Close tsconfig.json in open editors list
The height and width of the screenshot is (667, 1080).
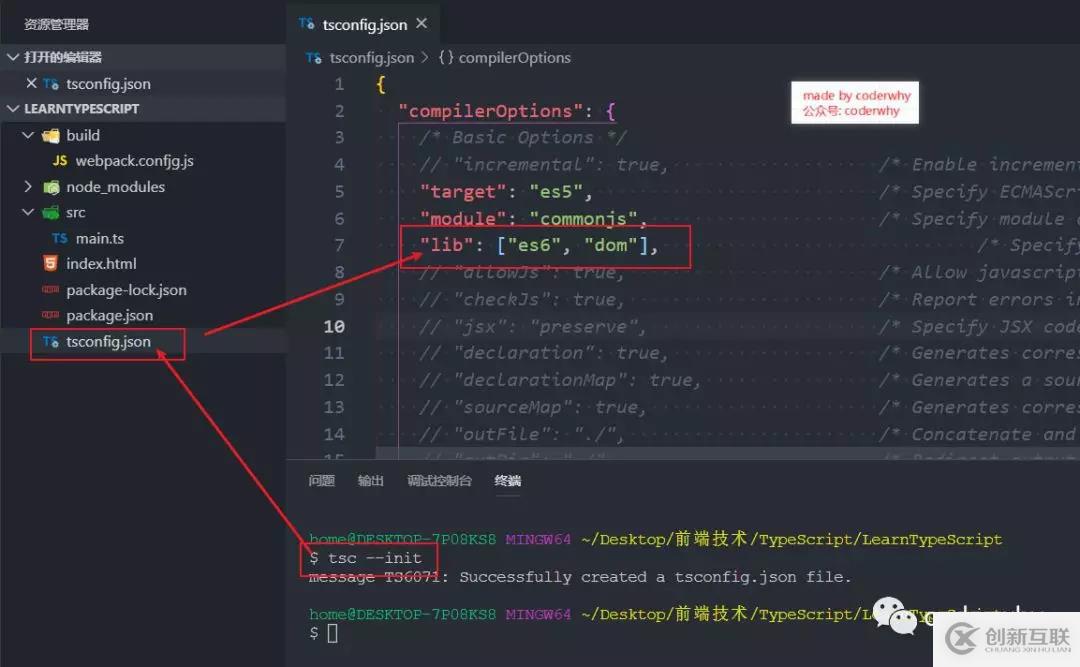click(x=31, y=83)
